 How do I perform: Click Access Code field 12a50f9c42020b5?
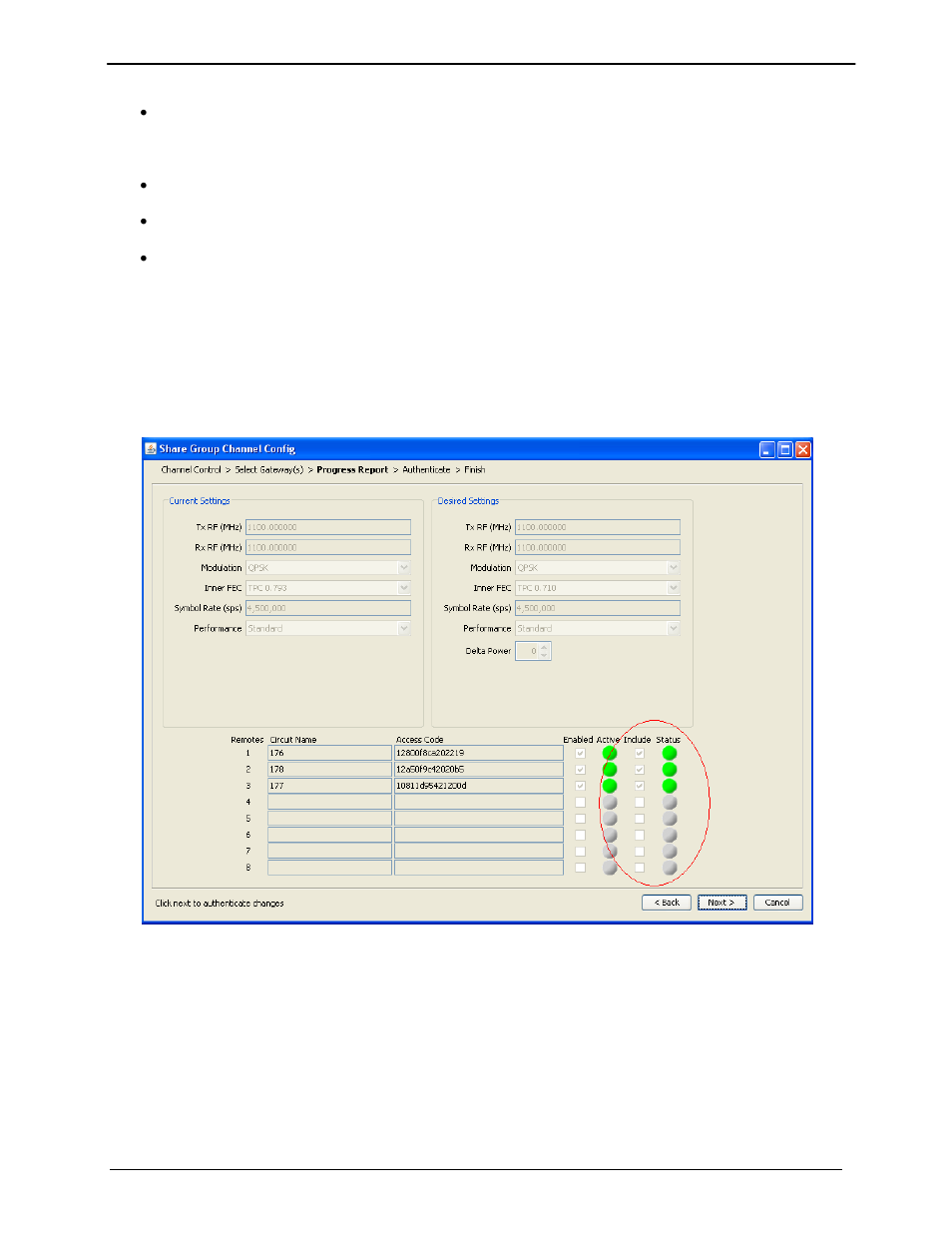click(479, 770)
